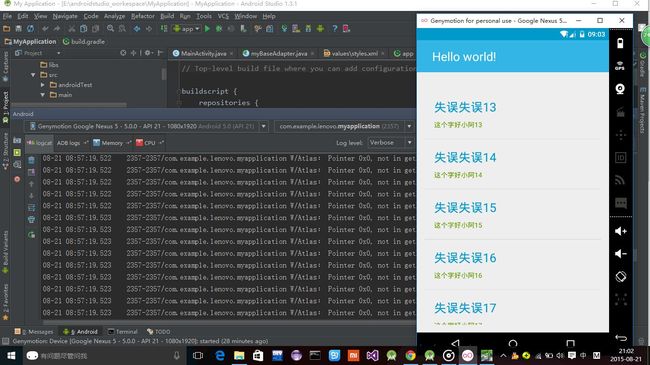Click the Save All disk icon
The height and width of the screenshot is (365, 650).
(x=18, y=29)
